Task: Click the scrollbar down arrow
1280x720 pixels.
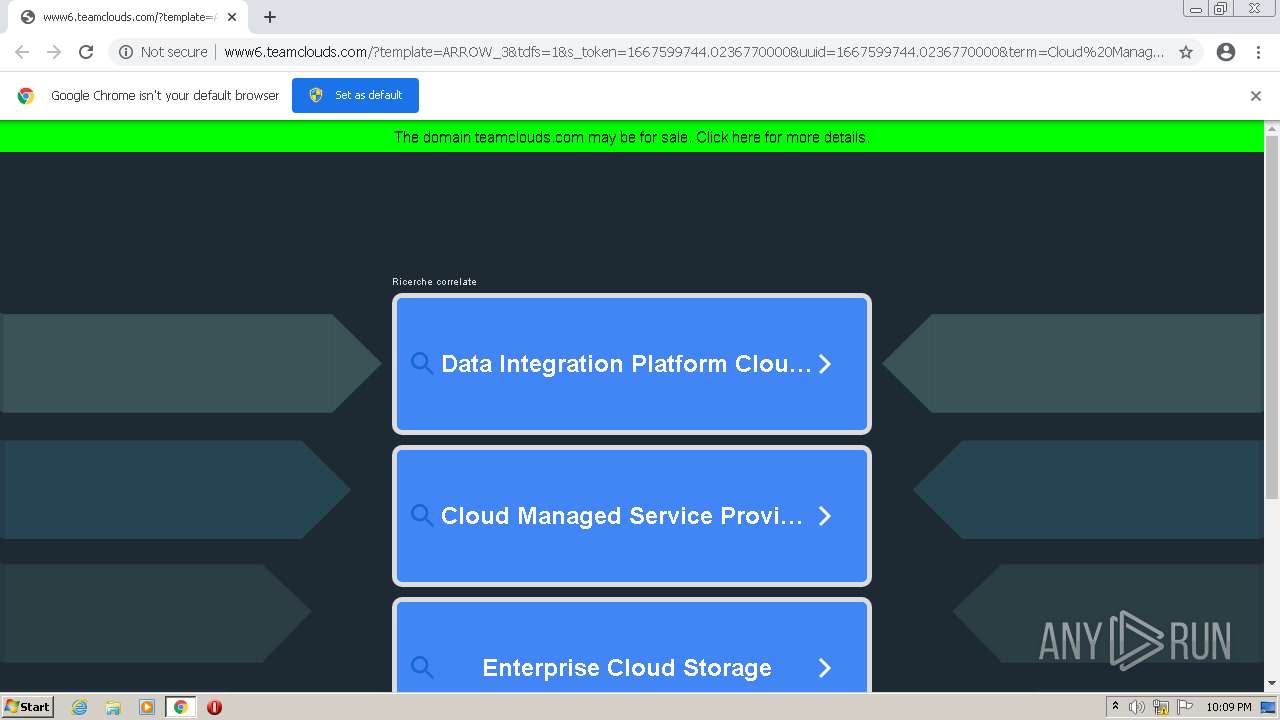Action: coord(1272,684)
